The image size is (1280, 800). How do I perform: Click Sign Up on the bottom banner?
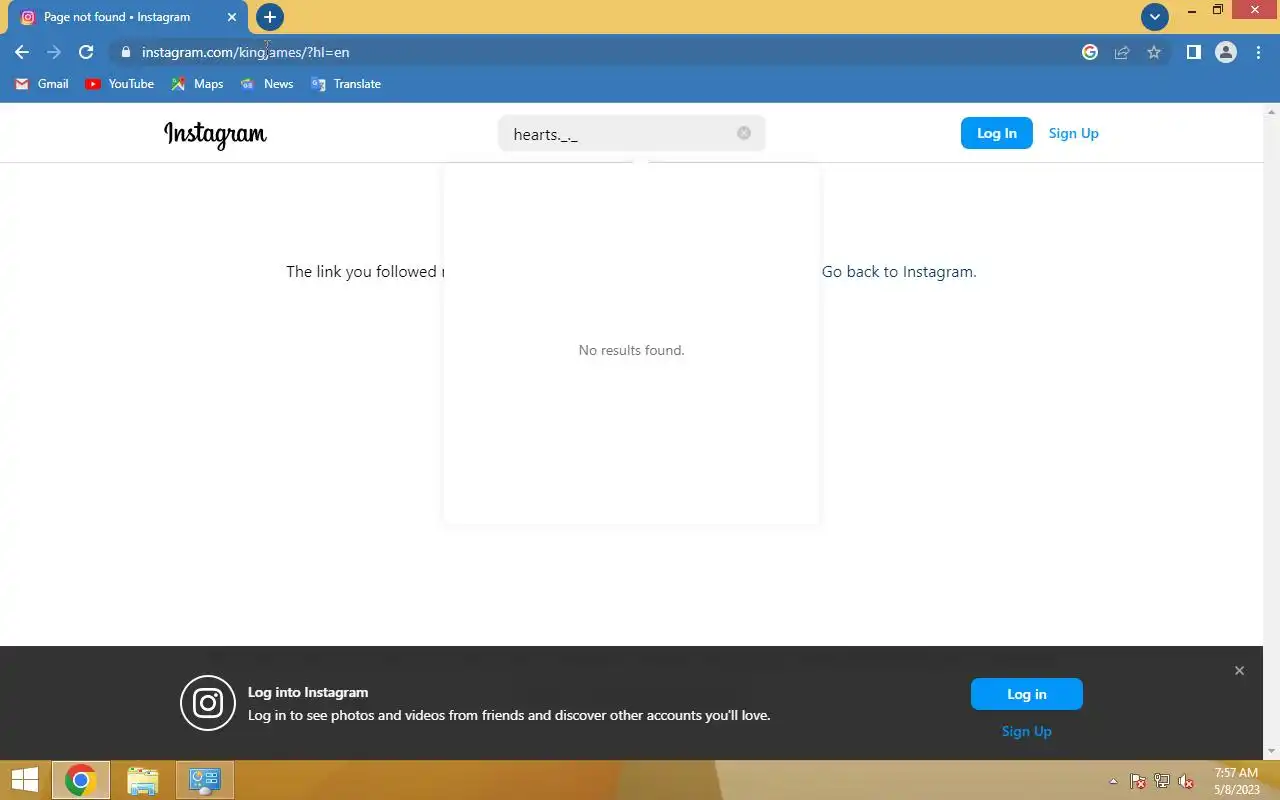click(x=1027, y=731)
